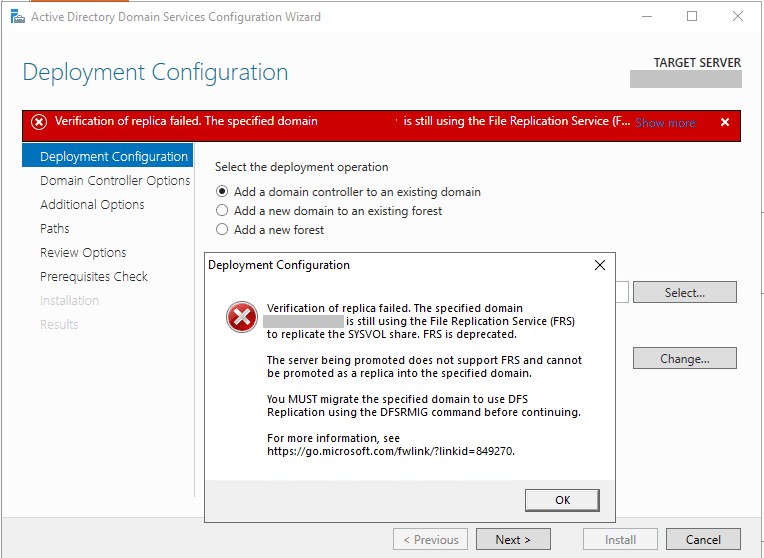Click the TARGET SERVER label
Viewport: 764px width, 558px height.
point(697,62)
